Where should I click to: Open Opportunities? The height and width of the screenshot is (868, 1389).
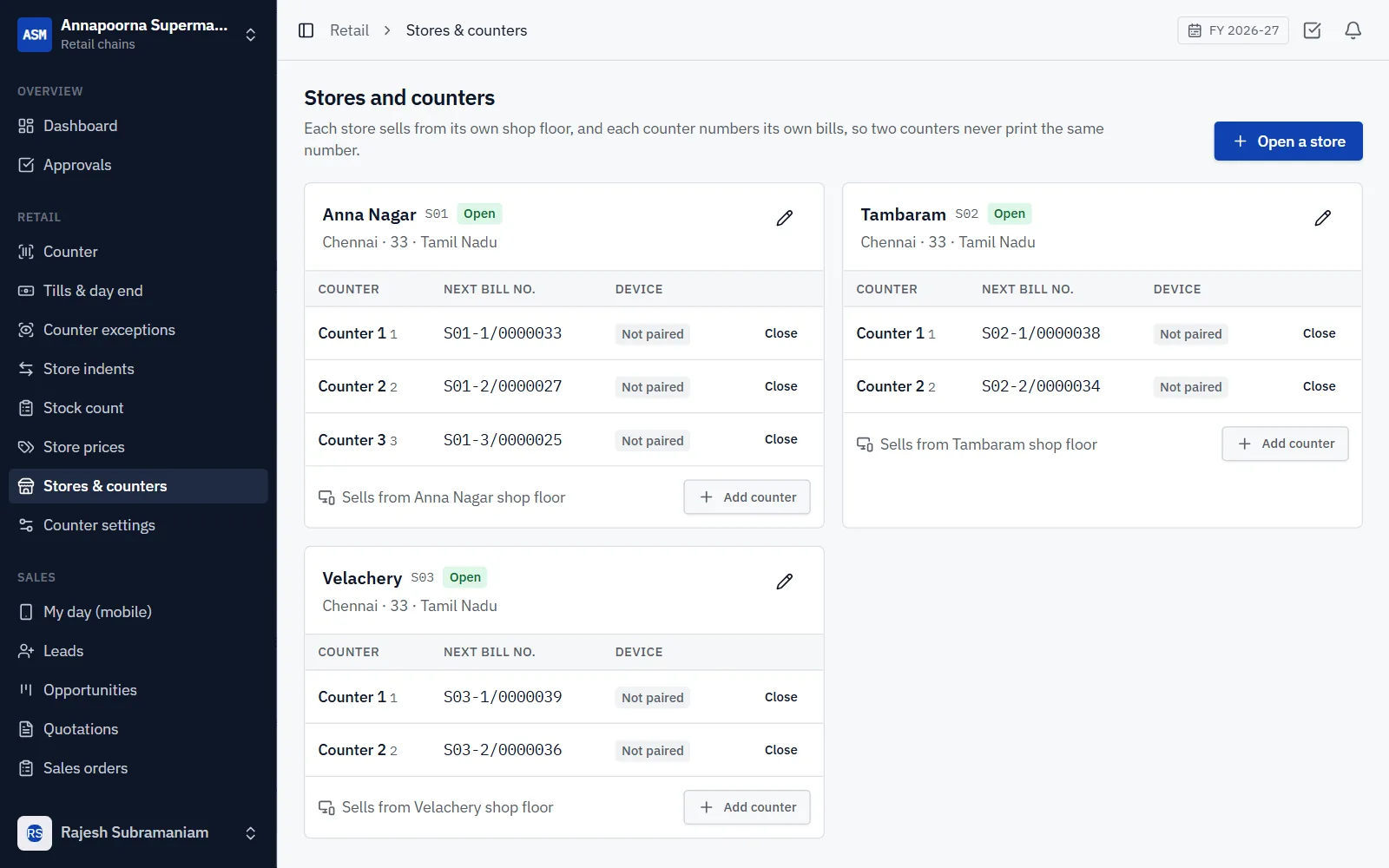(138, 690)
